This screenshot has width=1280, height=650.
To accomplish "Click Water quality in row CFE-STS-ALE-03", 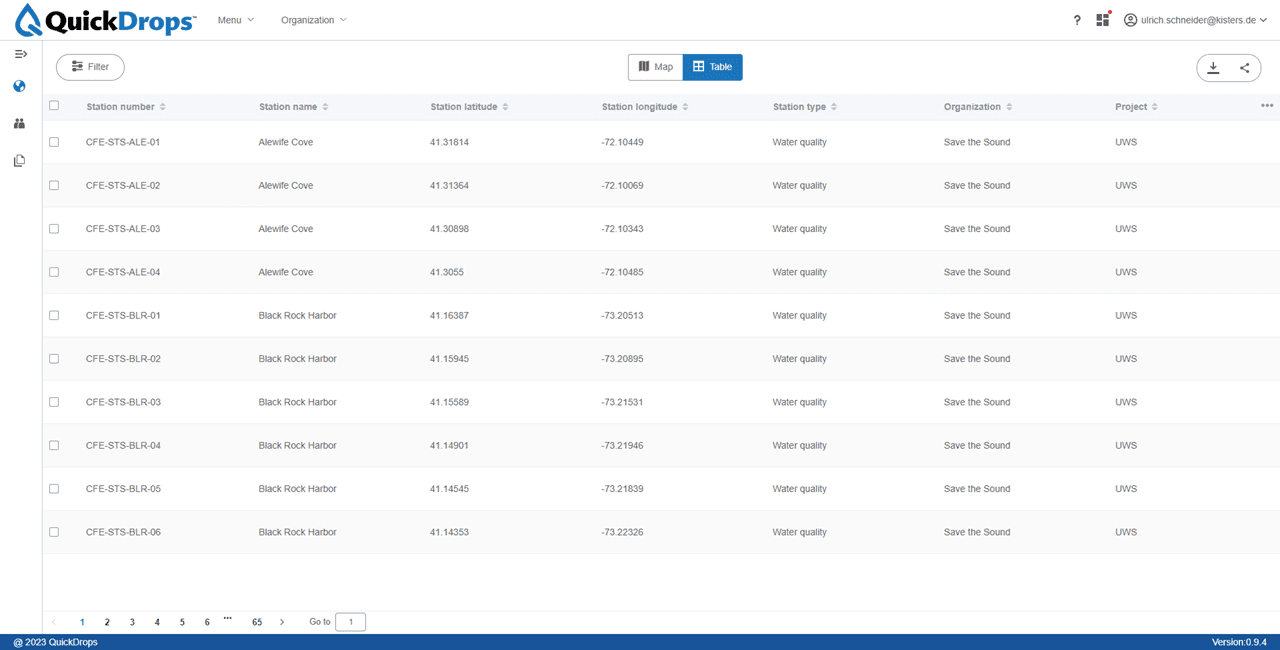I will coord(800,229).
